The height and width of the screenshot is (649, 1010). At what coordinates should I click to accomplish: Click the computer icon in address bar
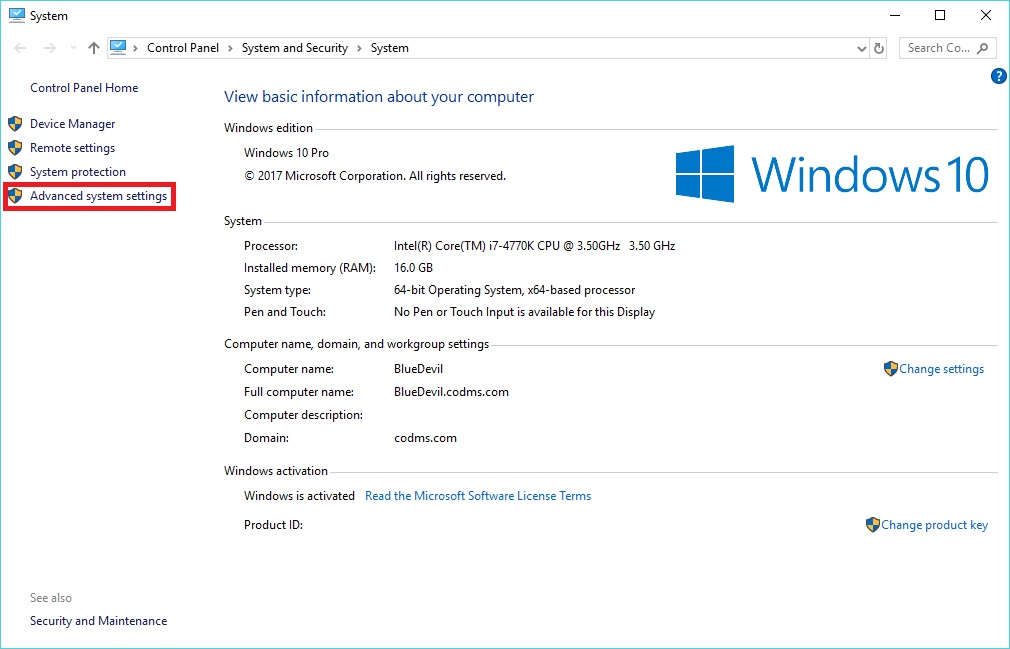point(118,48)
